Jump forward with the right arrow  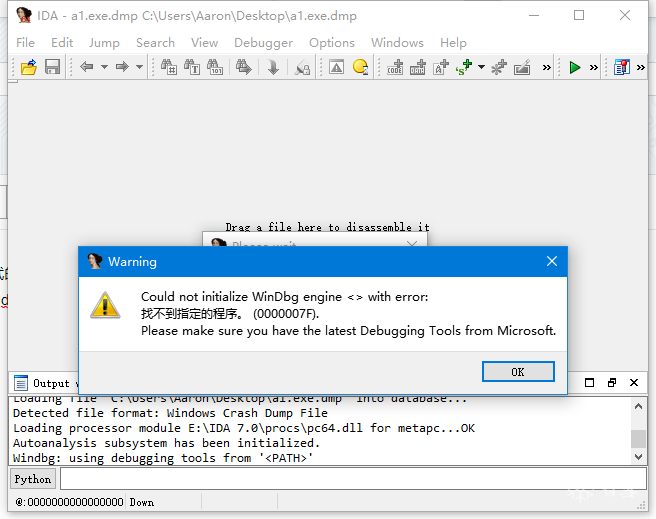click(x=122, y=67)
